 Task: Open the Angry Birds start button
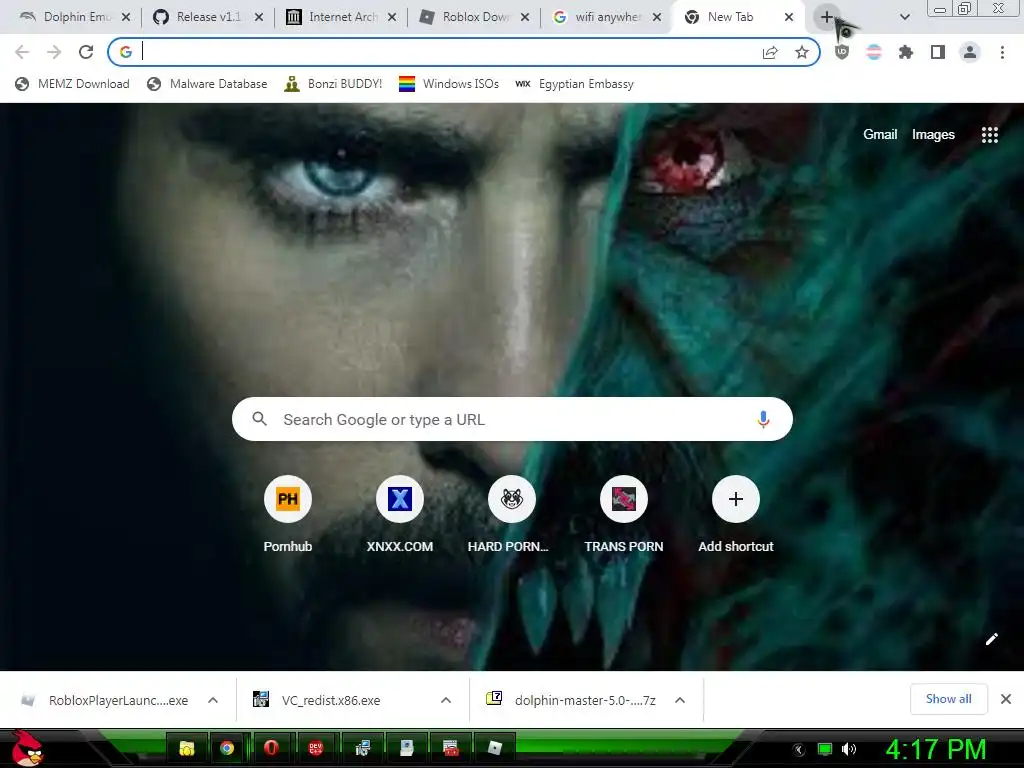pyautogui.click(x=27, y=748)
